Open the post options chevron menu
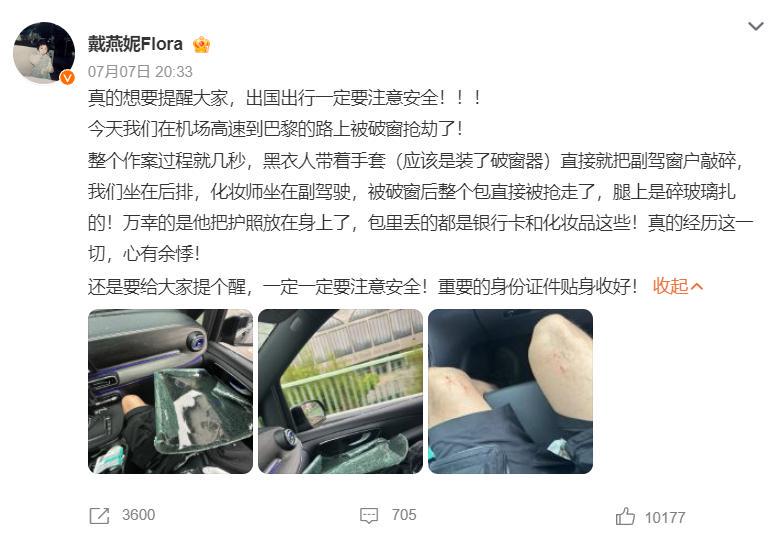 coord(755,26)
